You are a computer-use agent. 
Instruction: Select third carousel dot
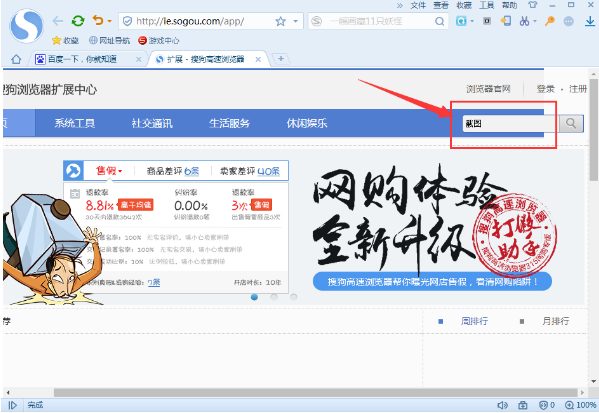293,297
